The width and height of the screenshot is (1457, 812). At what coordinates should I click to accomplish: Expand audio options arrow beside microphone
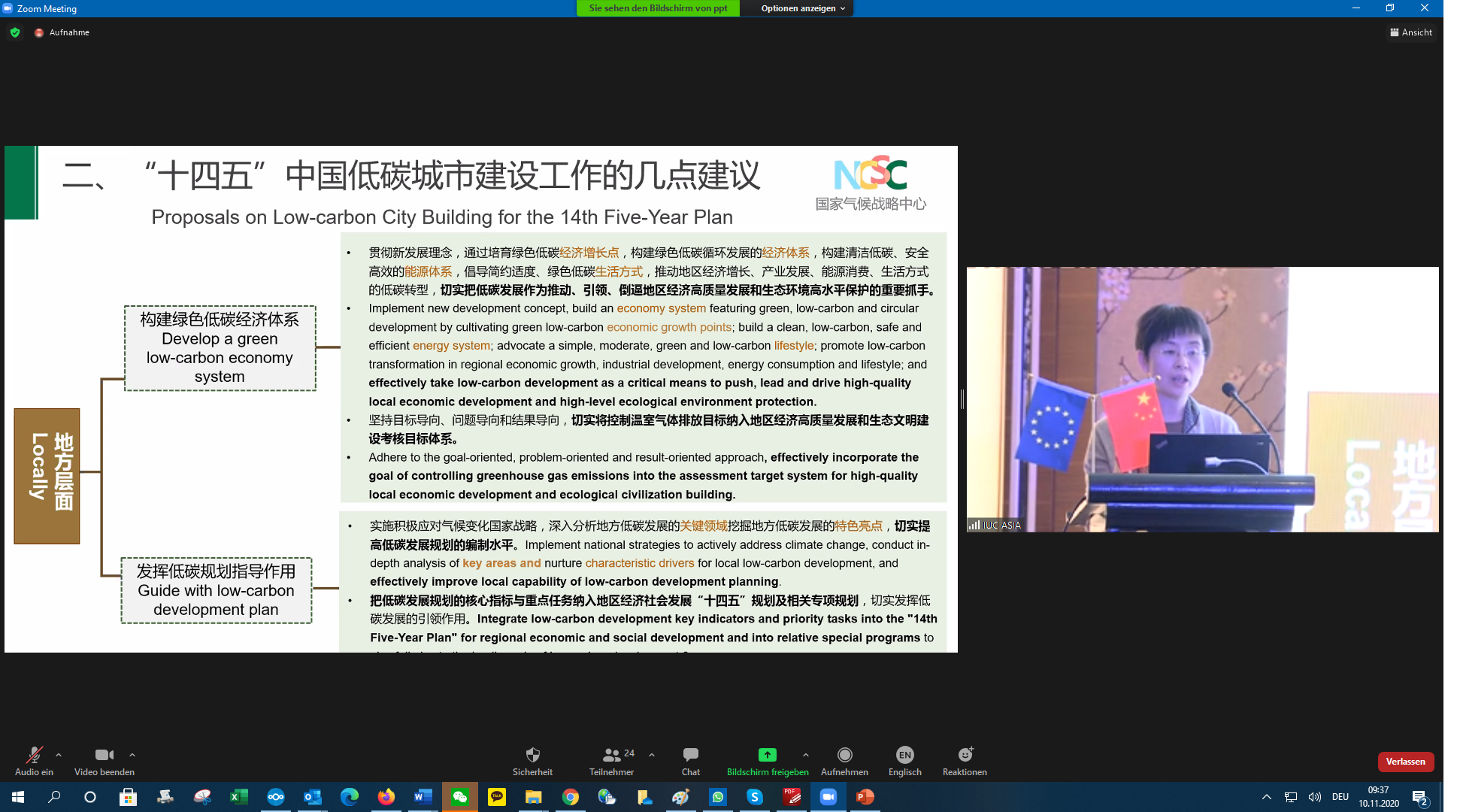(59, 755)
